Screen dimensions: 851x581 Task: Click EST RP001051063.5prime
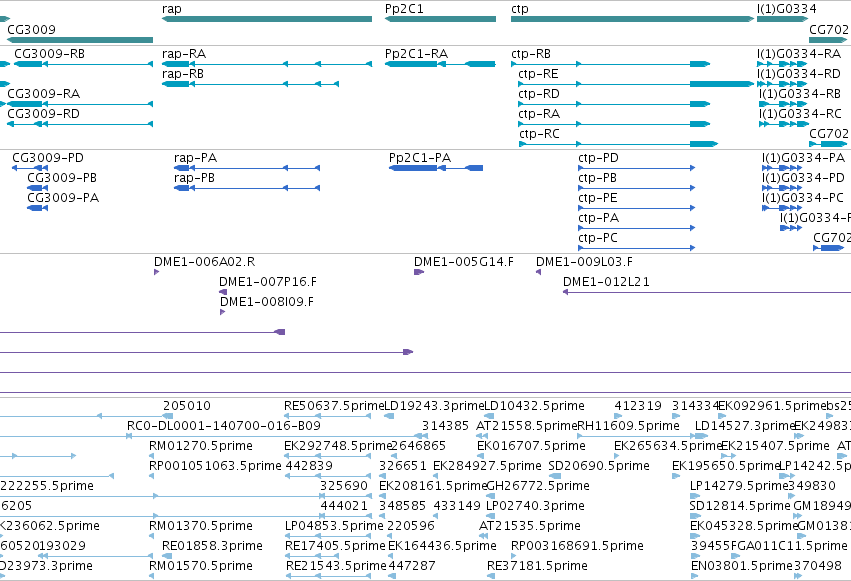click(215, 466)
